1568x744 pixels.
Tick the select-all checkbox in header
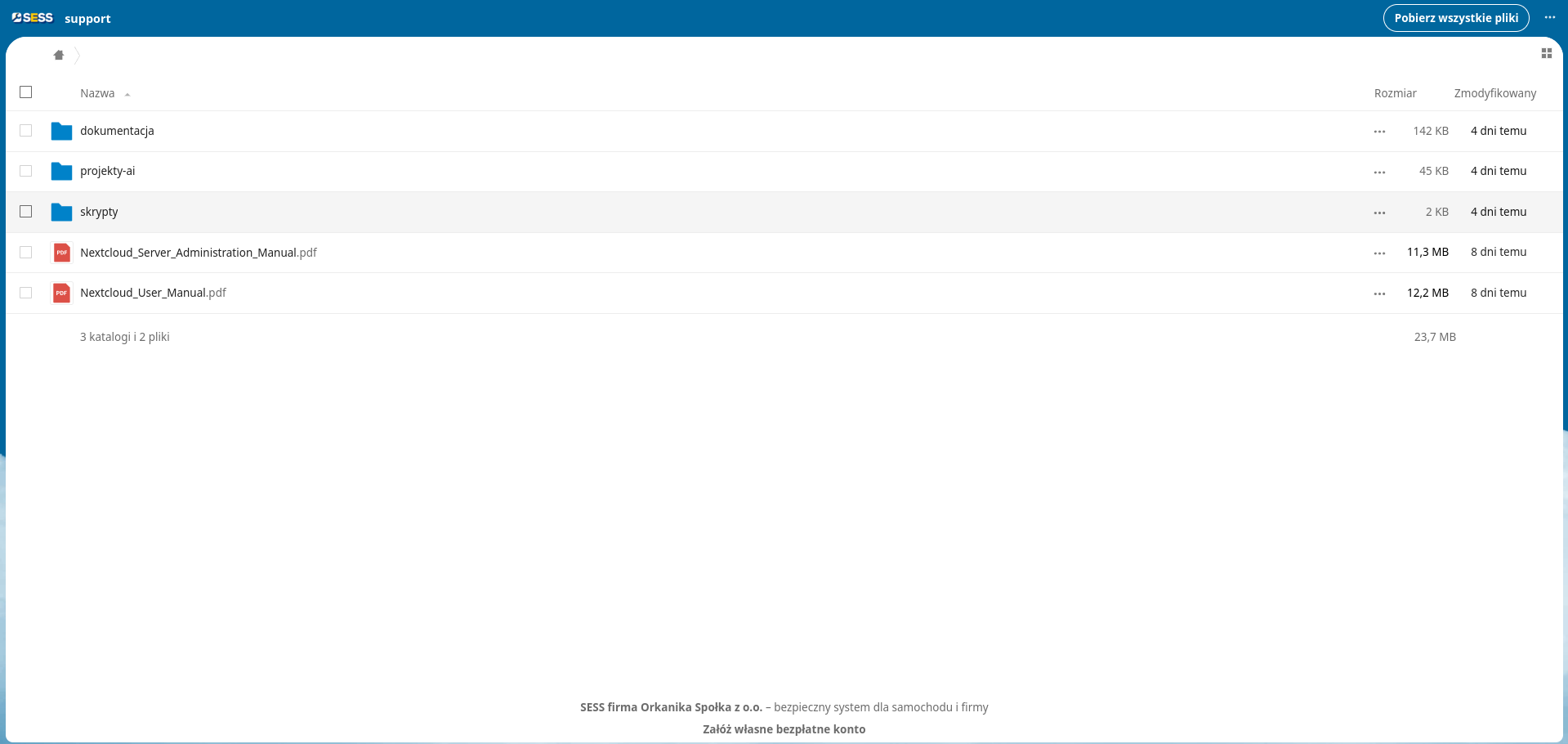tap(26, 92)
